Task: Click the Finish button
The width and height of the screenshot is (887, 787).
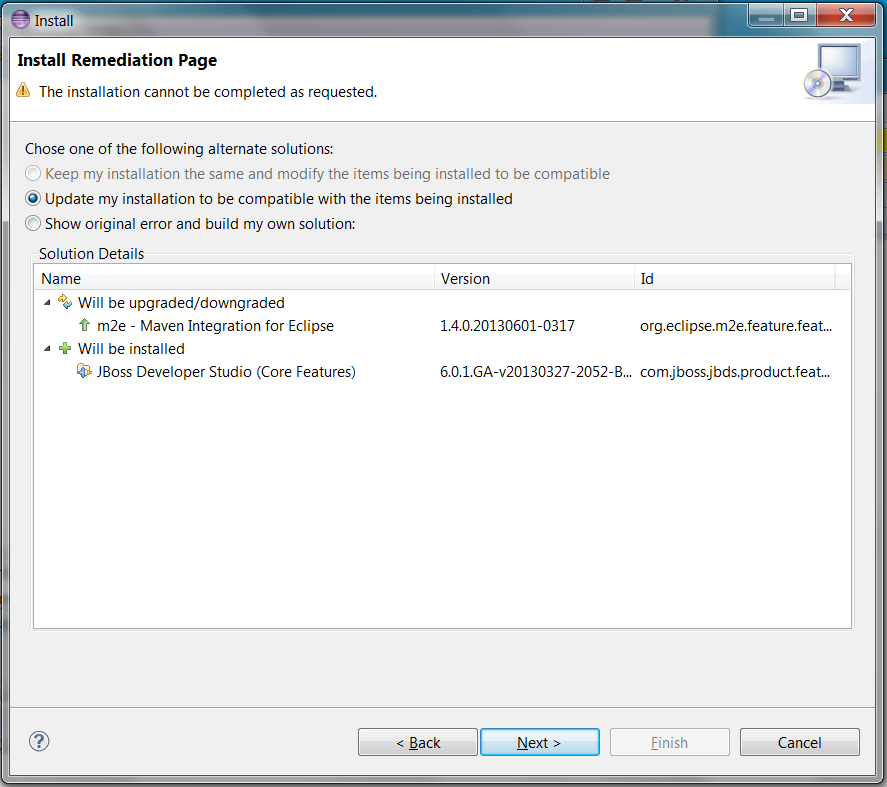Action: pos(670,742)
